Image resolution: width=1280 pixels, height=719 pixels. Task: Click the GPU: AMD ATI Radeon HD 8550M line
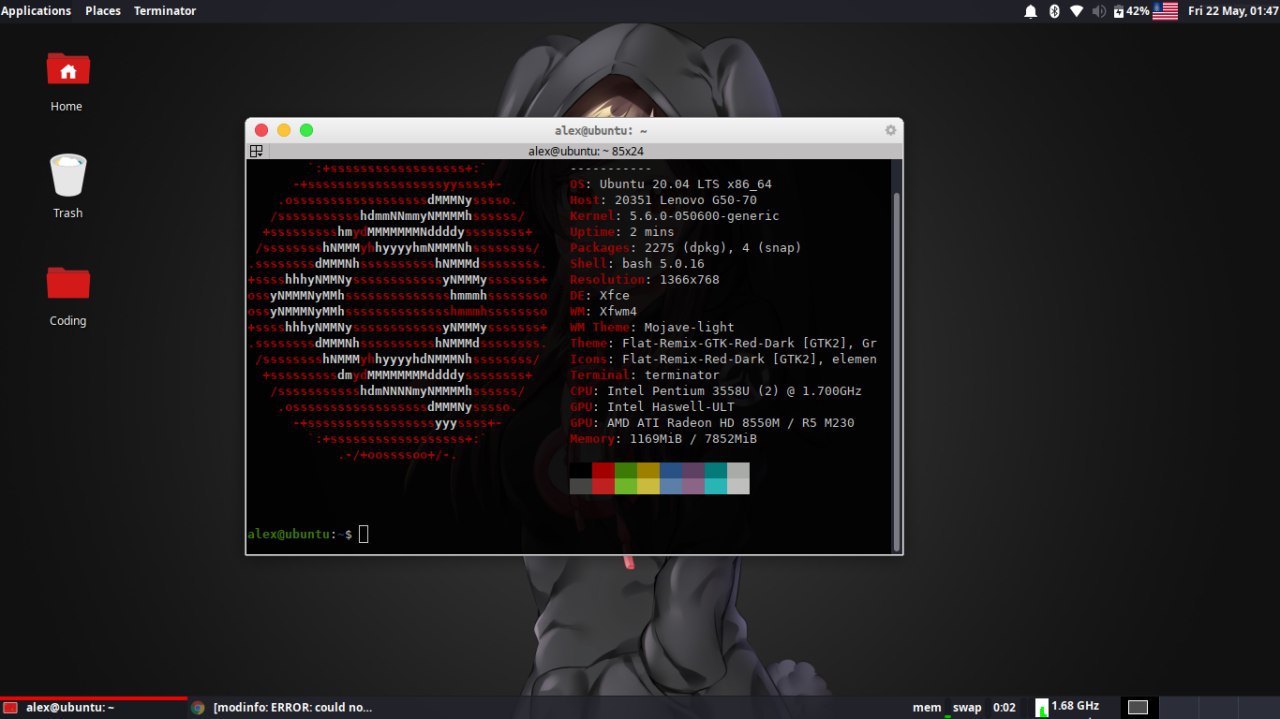[x=712, y=423]
